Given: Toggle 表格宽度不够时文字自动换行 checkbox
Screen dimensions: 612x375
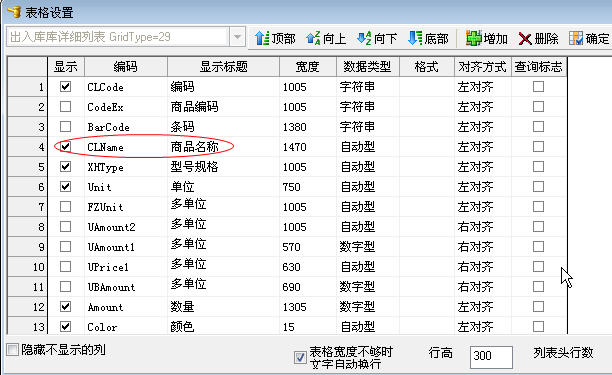Looking at the screenshot, I should [x=300, y=357].
